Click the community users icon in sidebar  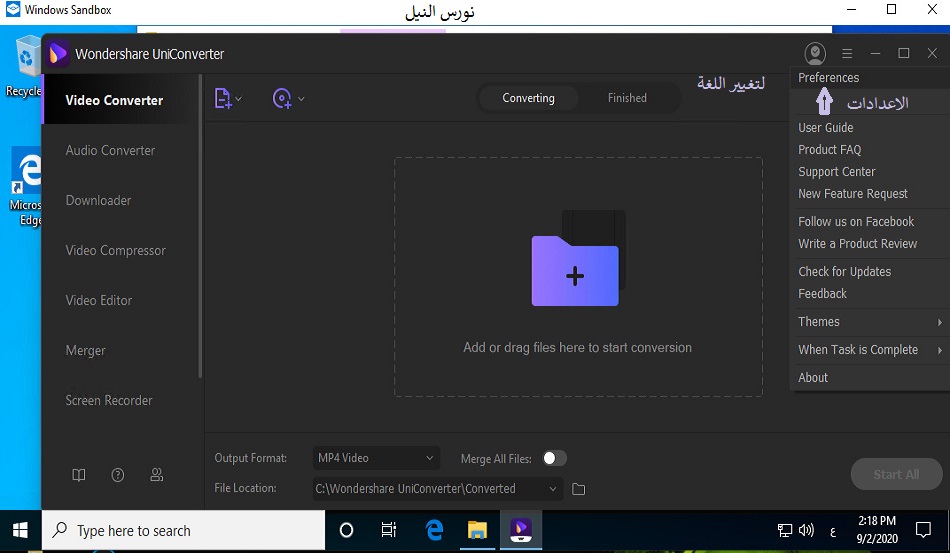[x=156, y=475]
